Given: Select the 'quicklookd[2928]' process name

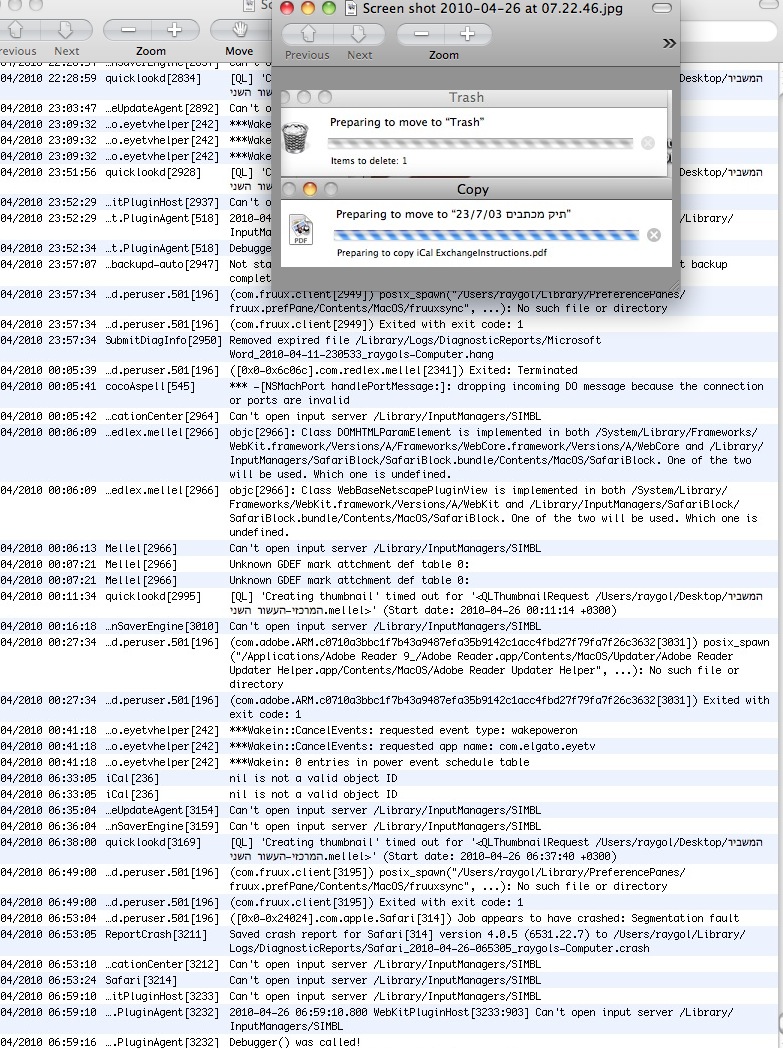Looking at the screenshot, I should 152,172.
